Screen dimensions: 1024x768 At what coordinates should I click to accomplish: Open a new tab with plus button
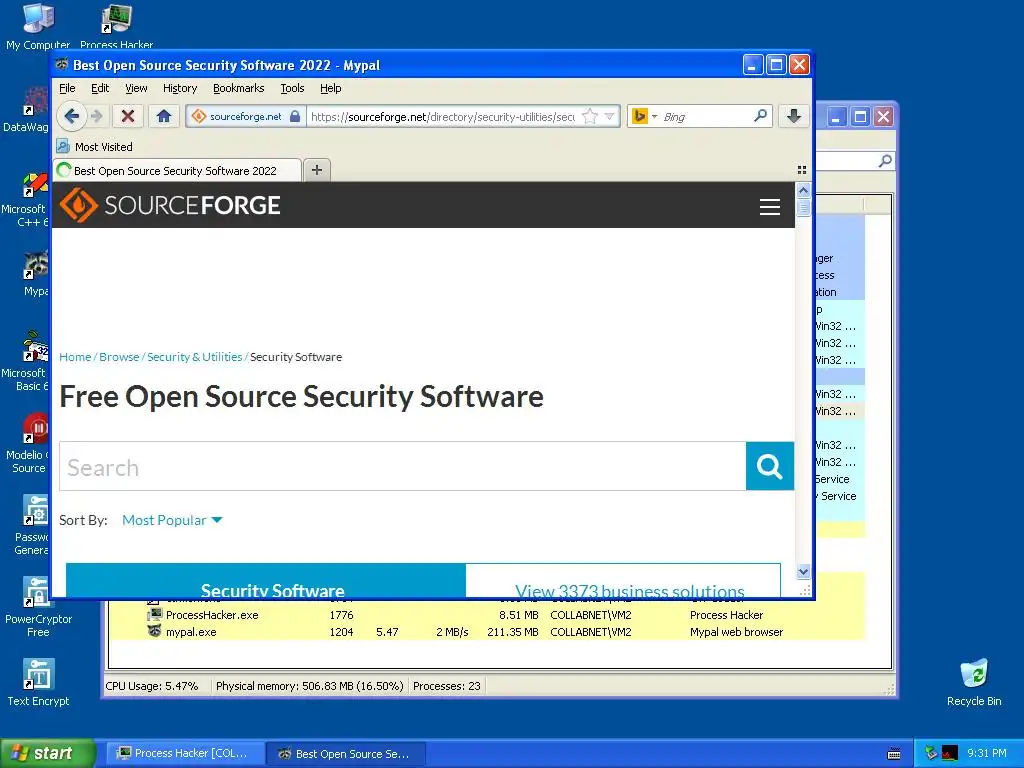pos(317,170)
